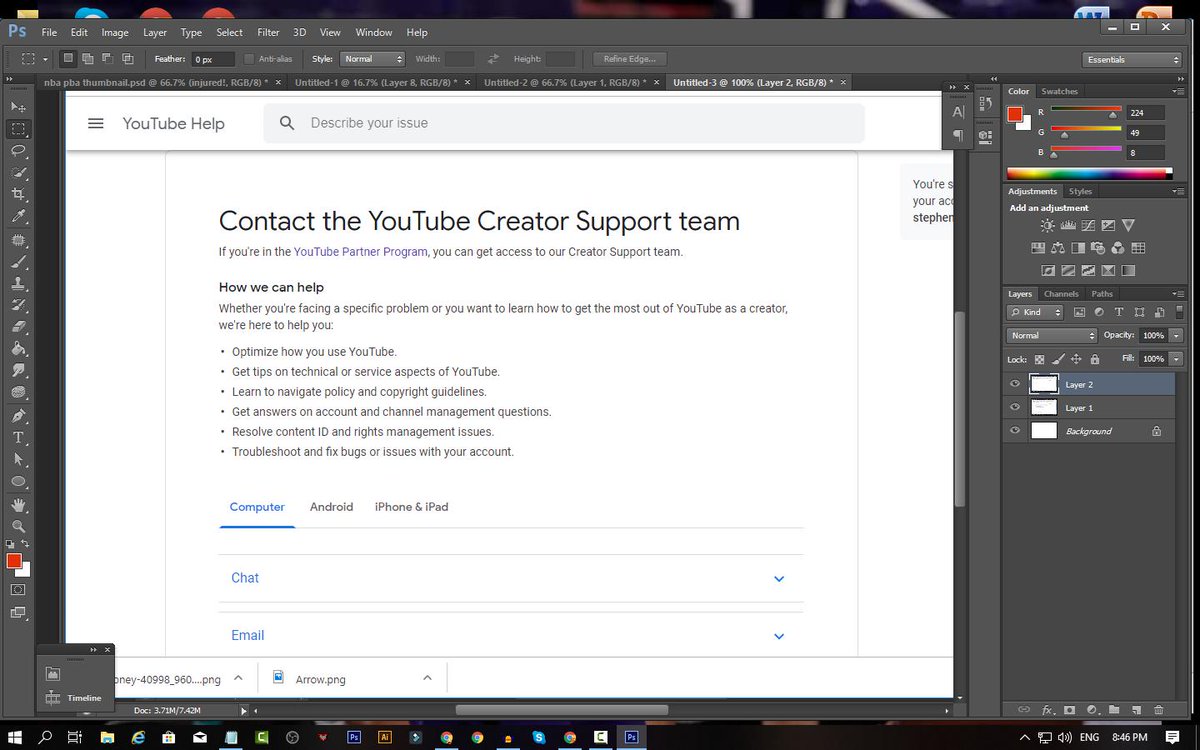The height and width of the screenshot is (750, 1200).
Task: Expand the Chat section chevron
Action: click(779, 579)
